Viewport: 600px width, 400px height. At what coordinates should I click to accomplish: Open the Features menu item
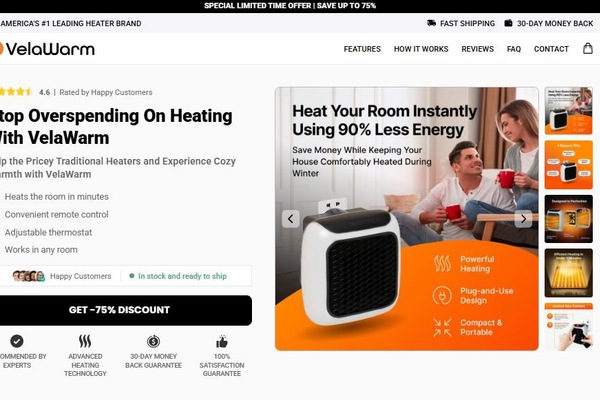tap(362, 49)
